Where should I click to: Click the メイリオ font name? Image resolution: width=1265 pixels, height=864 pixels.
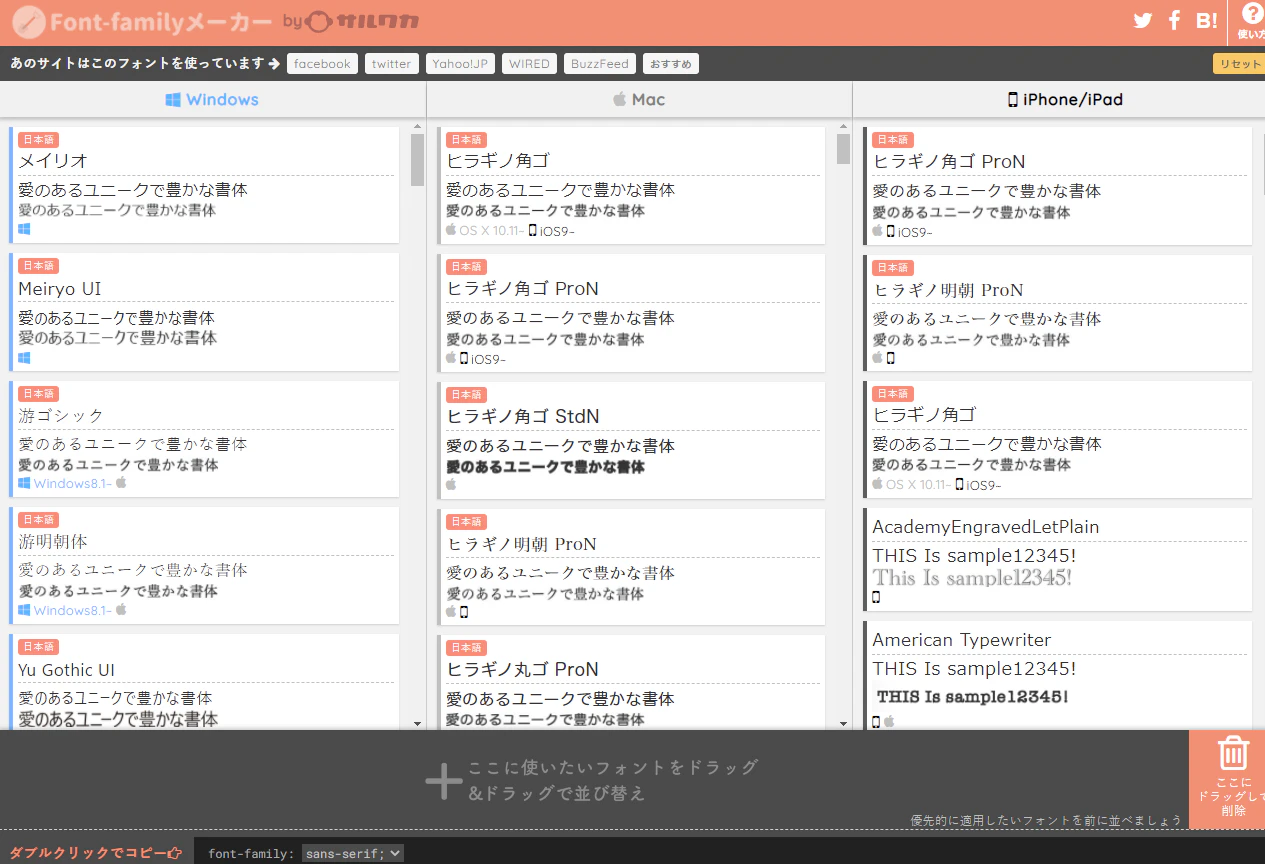point(53,160)
